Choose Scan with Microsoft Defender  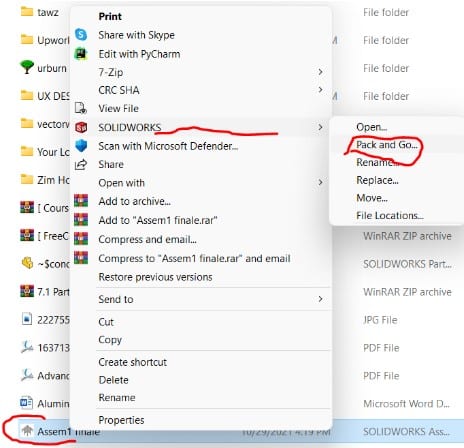pos(168,146)
